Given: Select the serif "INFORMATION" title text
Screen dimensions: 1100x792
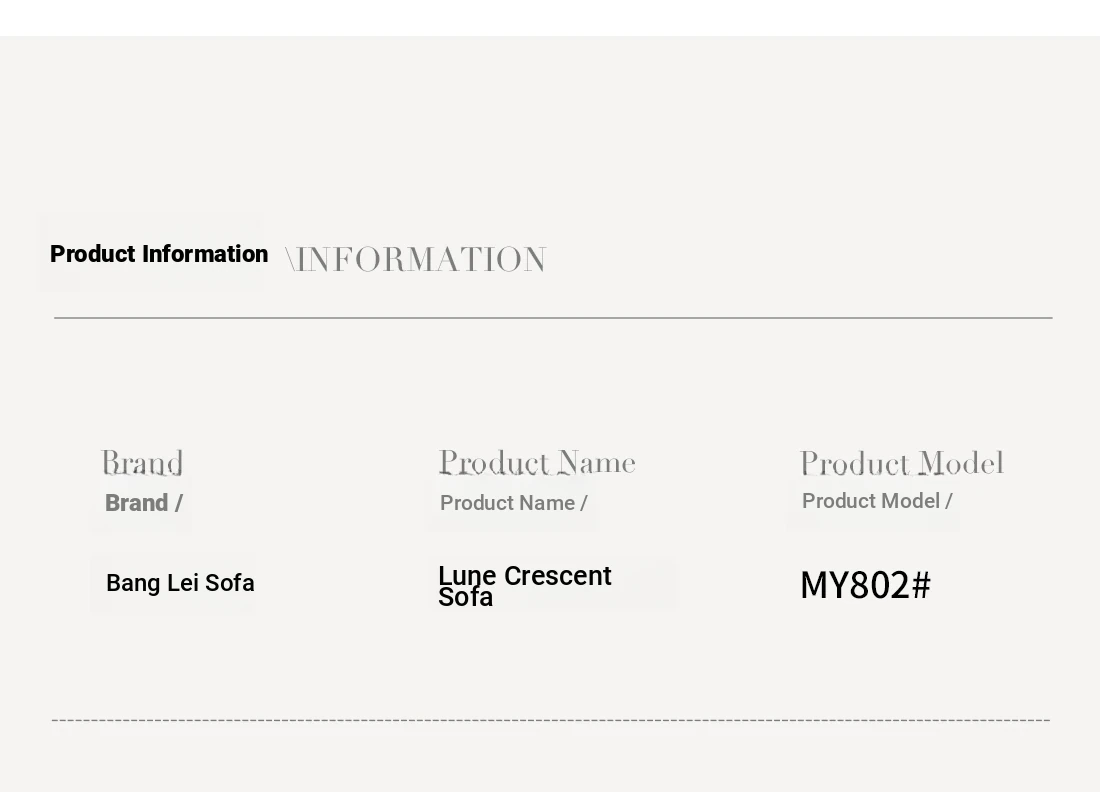Looking at the screenshot, I should coord(421,260).
